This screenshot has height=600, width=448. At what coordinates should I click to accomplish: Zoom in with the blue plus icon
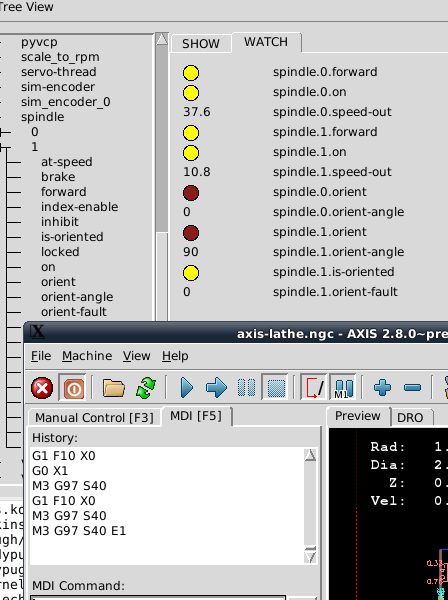382,388
